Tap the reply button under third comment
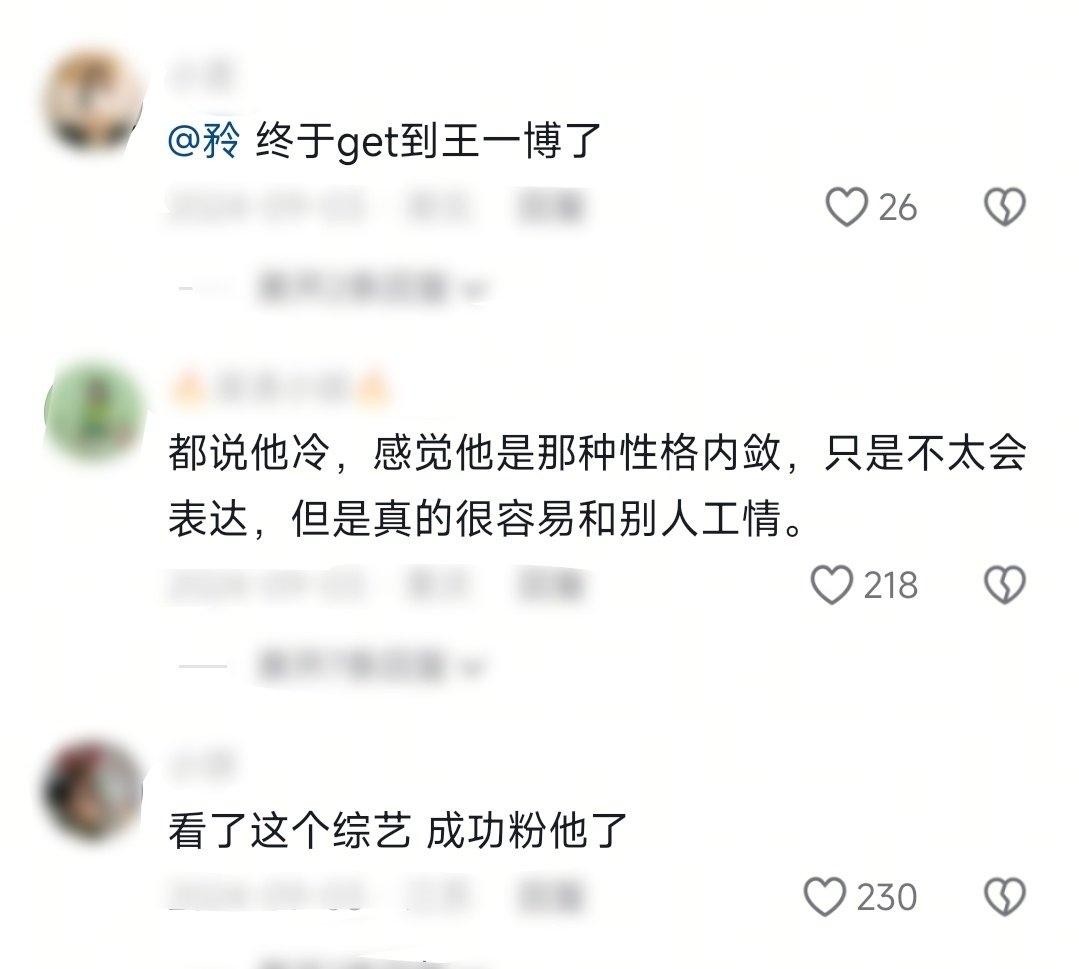 pyautogui.click(x=551, y=896)
